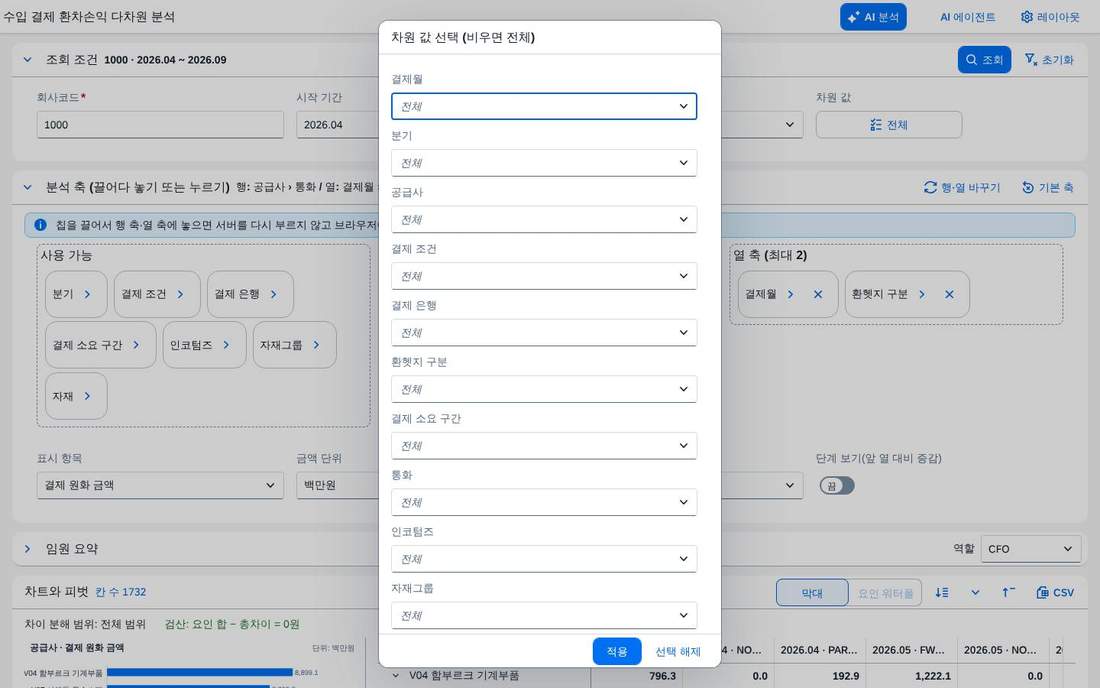
Task: Click the 1,222.1 pivot cell
Action: coord(911,676)
